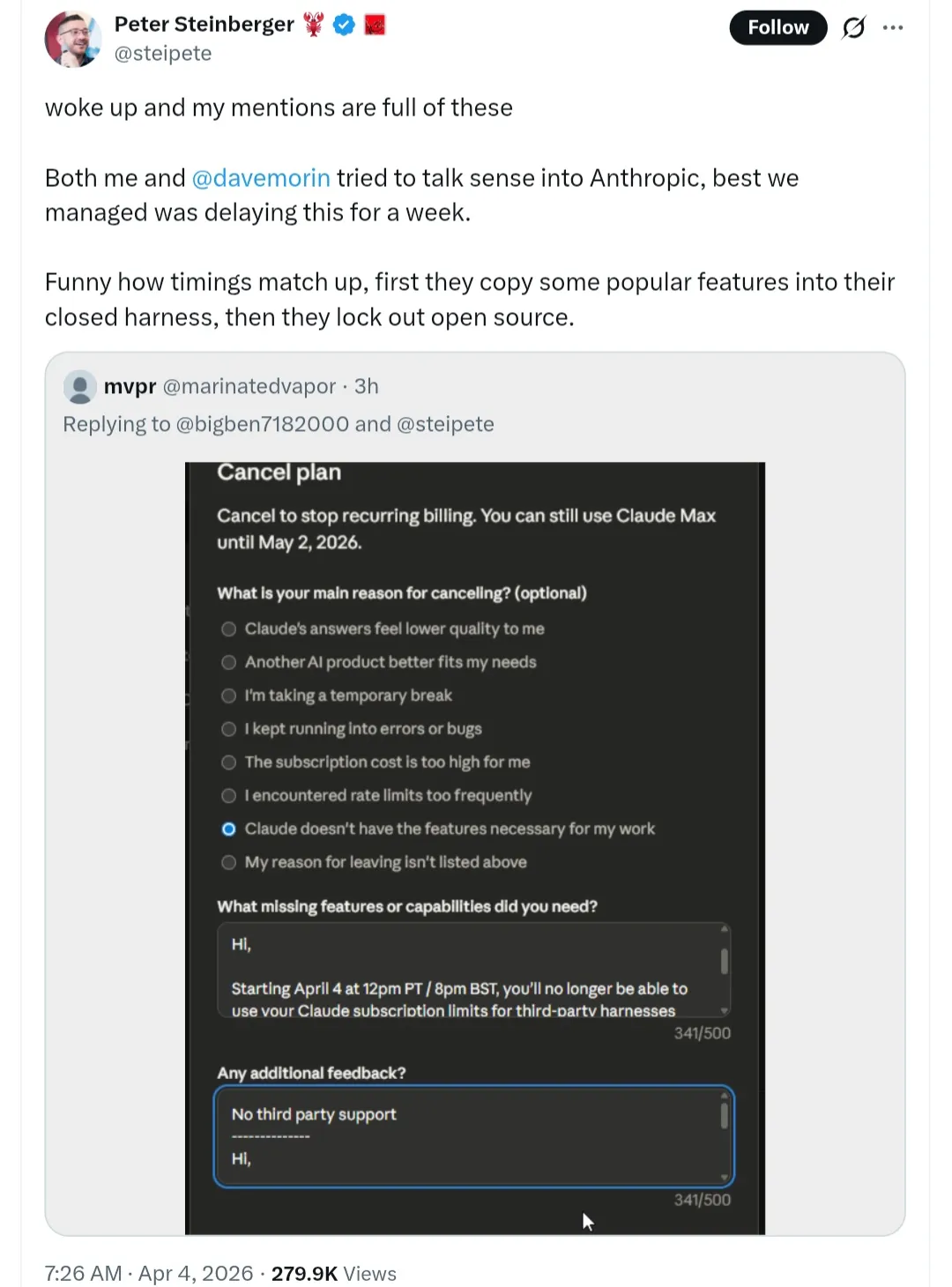Follow Peter Steinberger
Screen dimensions: 952x1287
[x=777, y=28]
